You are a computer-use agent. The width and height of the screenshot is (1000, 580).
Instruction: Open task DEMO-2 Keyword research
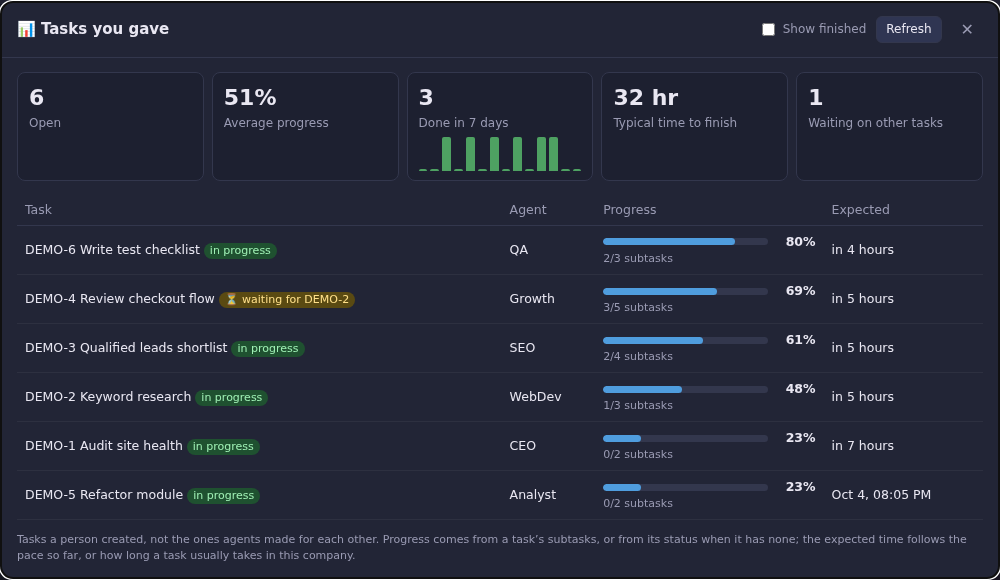pyautogui.click(x=108, y=397)
